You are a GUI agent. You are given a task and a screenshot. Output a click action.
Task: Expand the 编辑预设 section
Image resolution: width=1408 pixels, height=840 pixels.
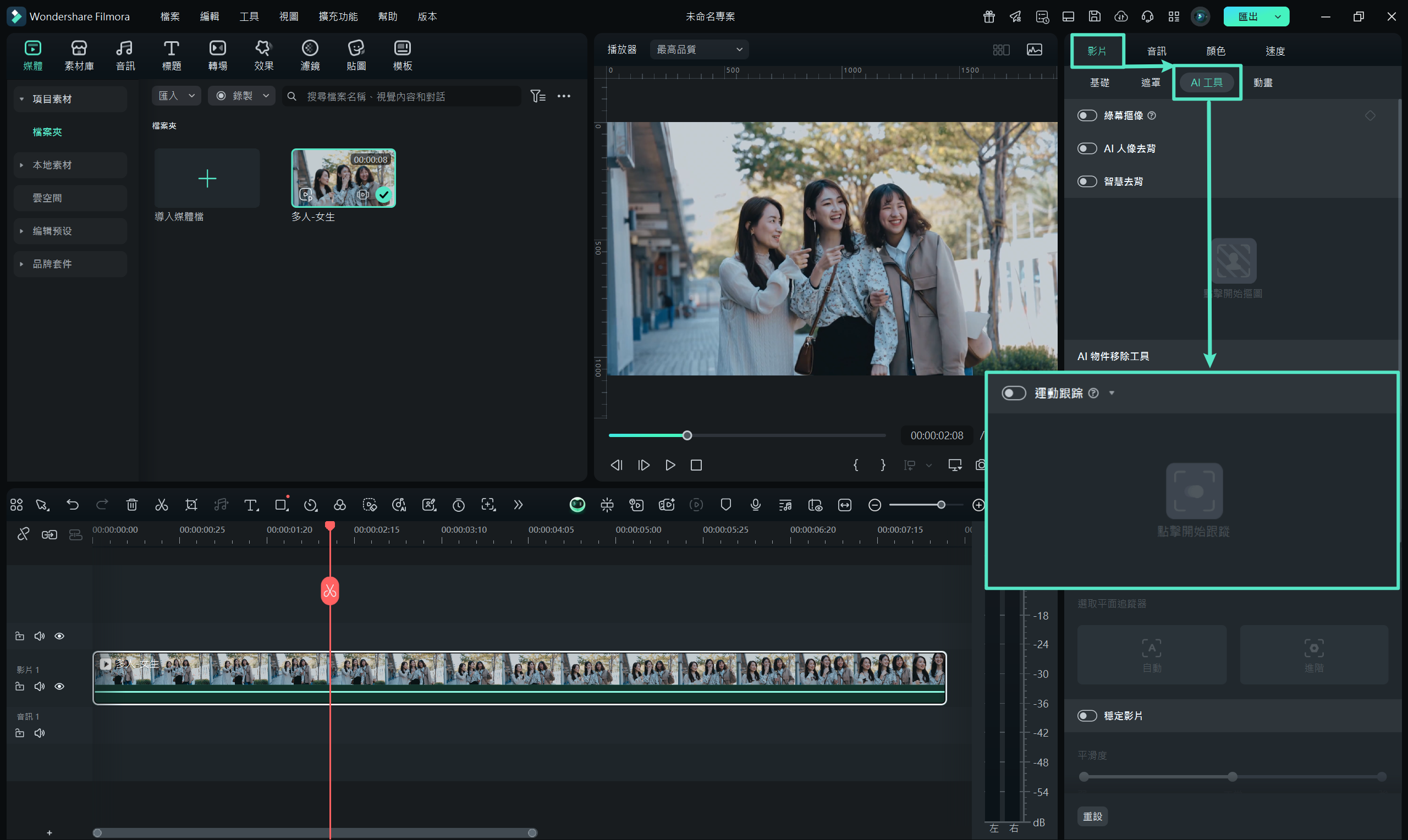coord(21,231)
